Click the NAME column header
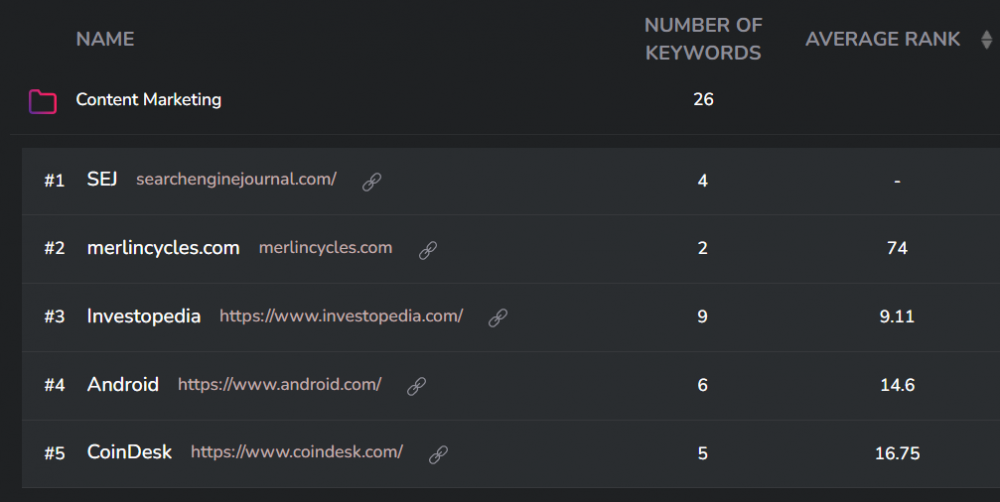The image size is (1000, 502). (105, 40)
